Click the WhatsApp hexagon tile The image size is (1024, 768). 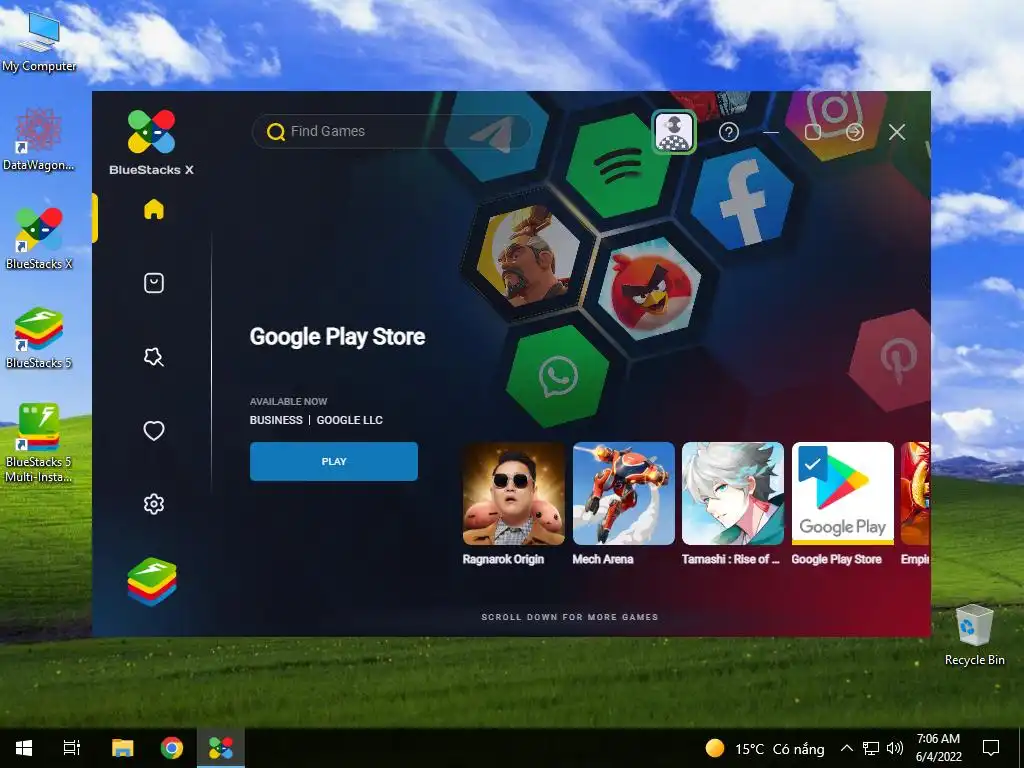click(x=557, y=376)
